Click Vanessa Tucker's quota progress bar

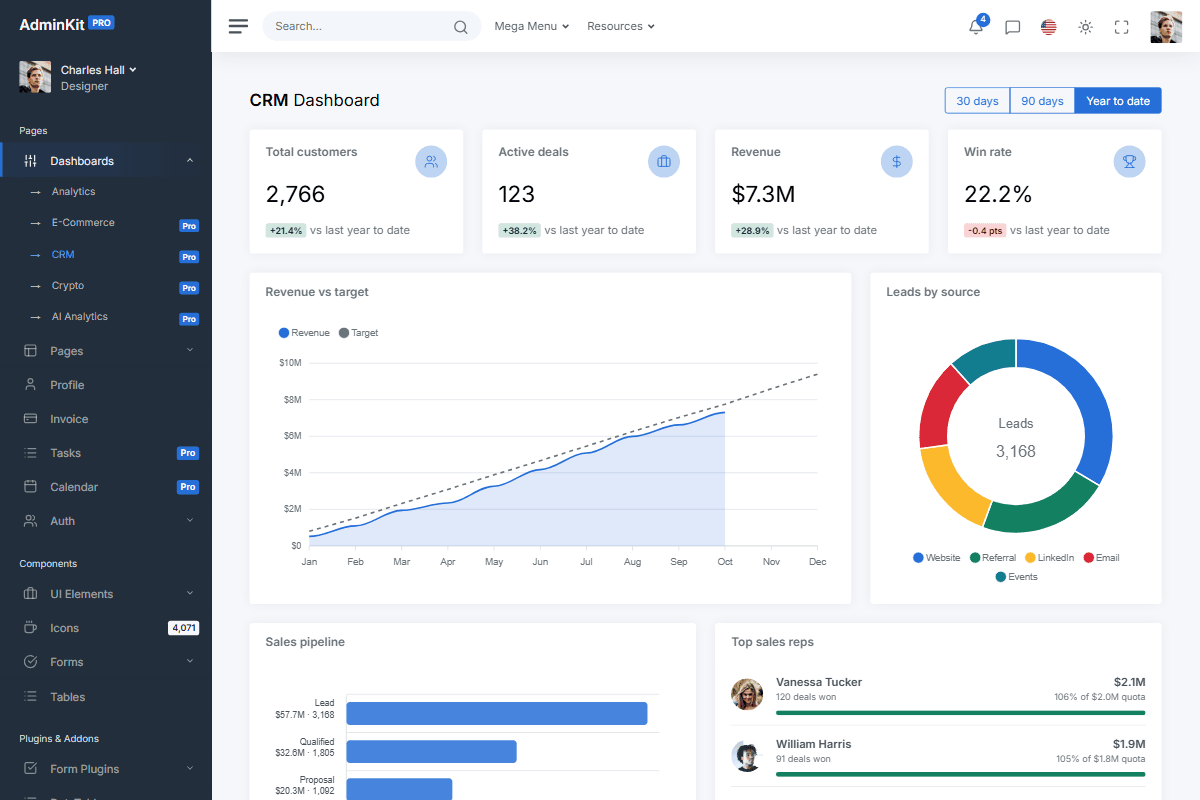[961, 713]
